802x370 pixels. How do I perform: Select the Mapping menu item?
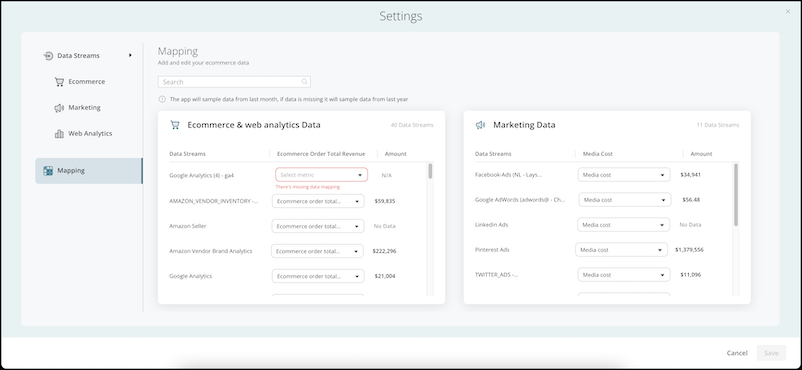tap(88, 171)
